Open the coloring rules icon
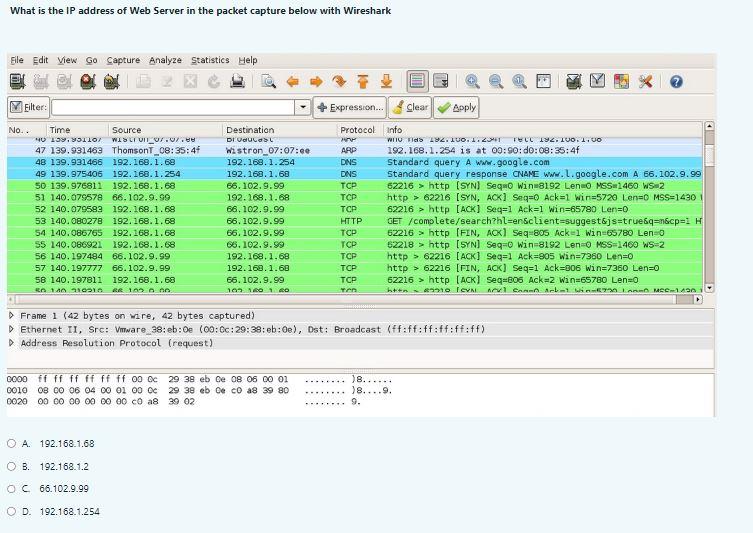The image size is (753, 533). [x=621, y=81]
